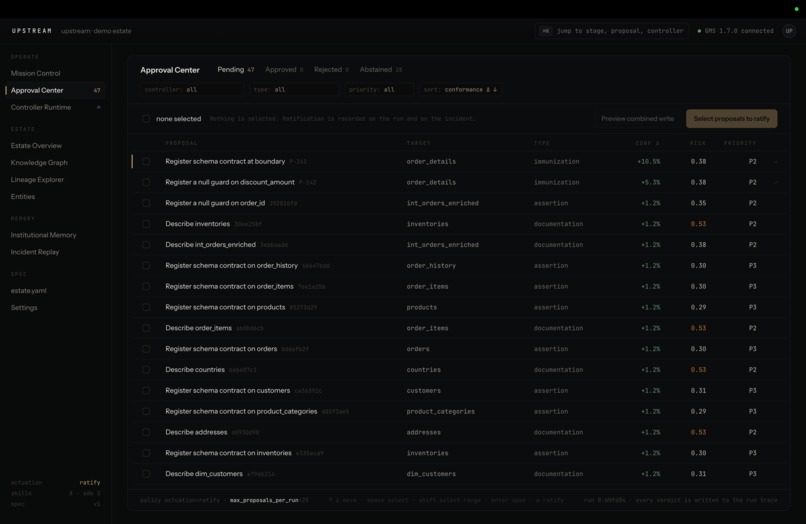Click 'upstream-demo estate' label in header
The height and width of the screenshot is (524, 806).
[96, 31]
